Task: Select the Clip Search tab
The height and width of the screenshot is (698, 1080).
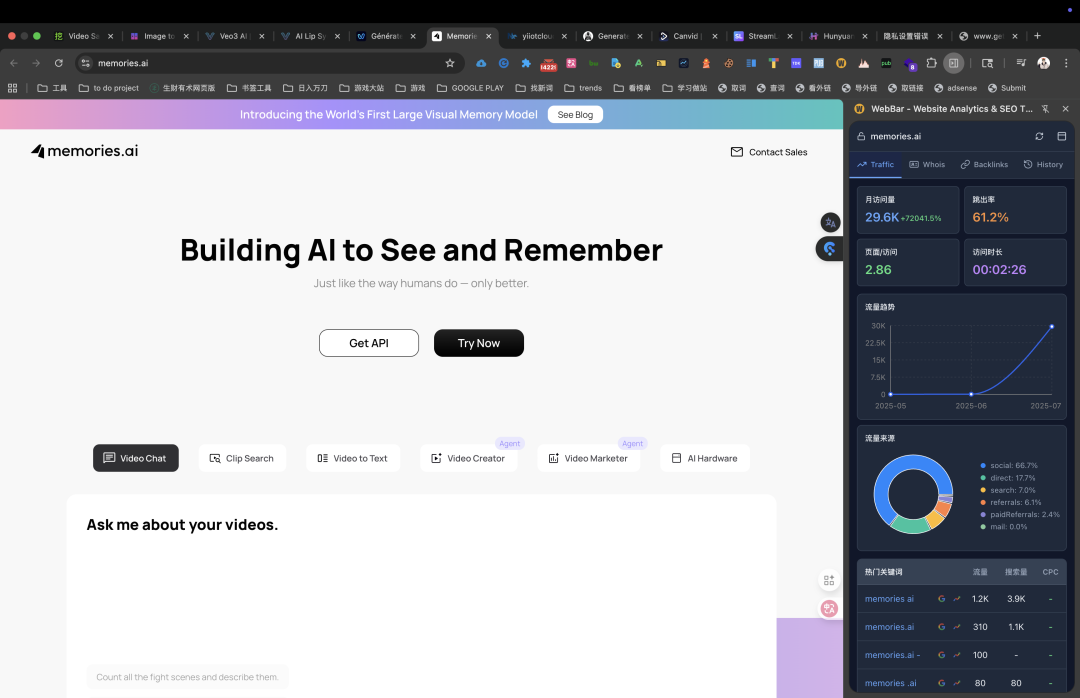Action: [242, 458]
